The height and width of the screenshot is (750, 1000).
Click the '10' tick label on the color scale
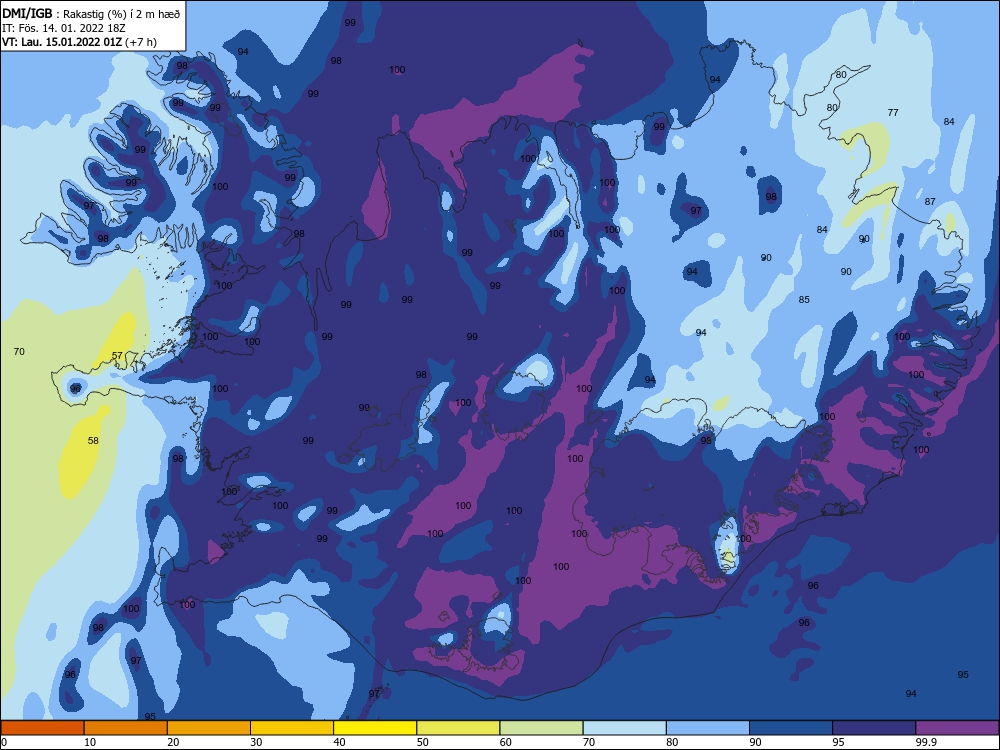pos(90,742)
